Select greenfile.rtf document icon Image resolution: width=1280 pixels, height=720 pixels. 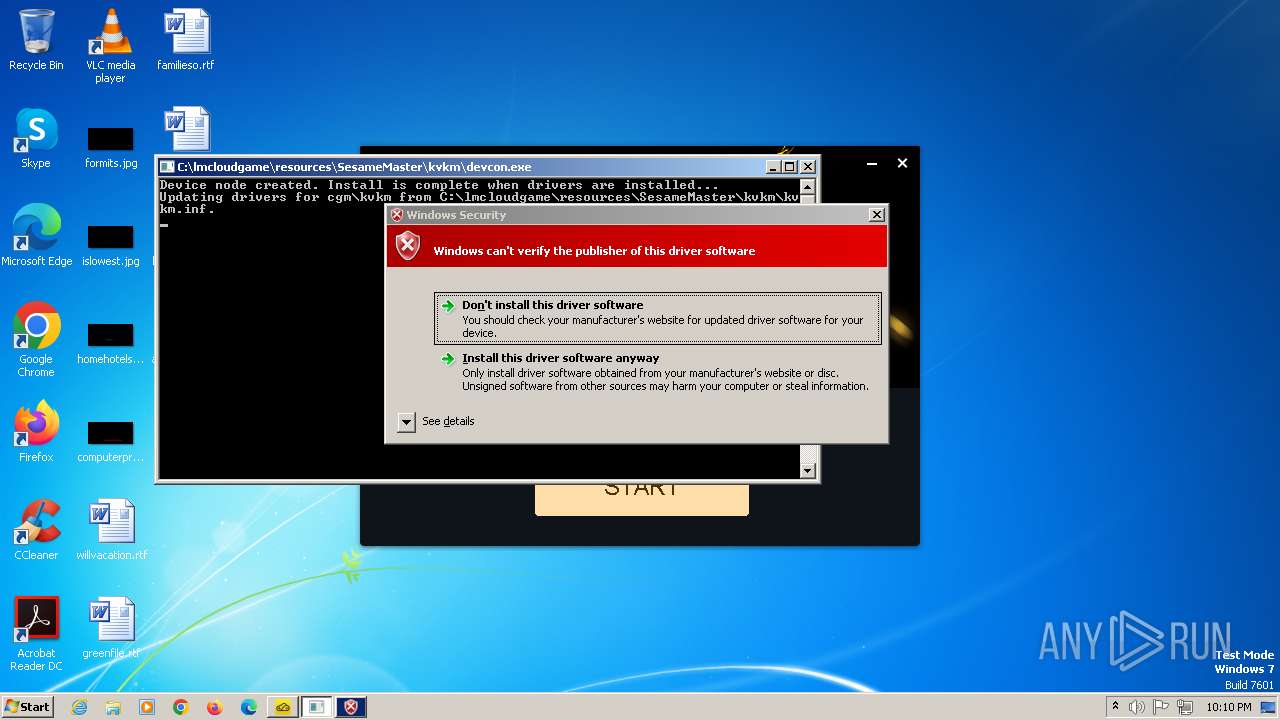coord(111,628)
